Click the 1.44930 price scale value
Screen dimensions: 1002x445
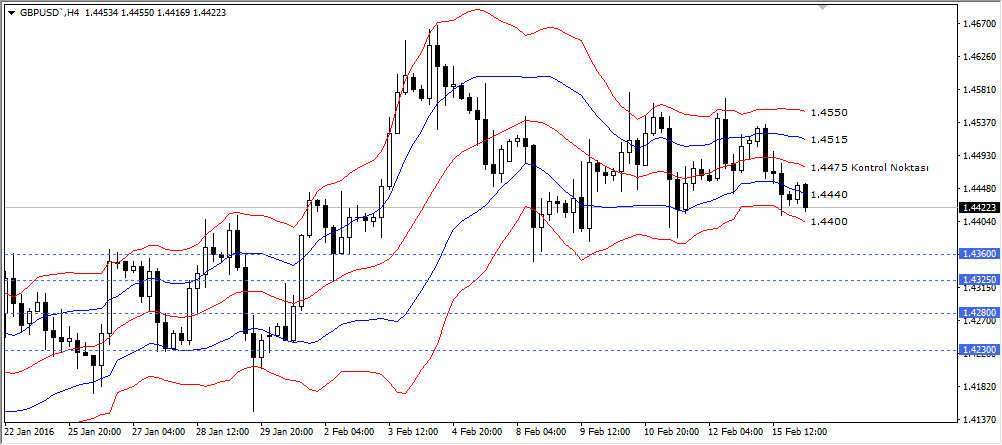coord(979,156)
